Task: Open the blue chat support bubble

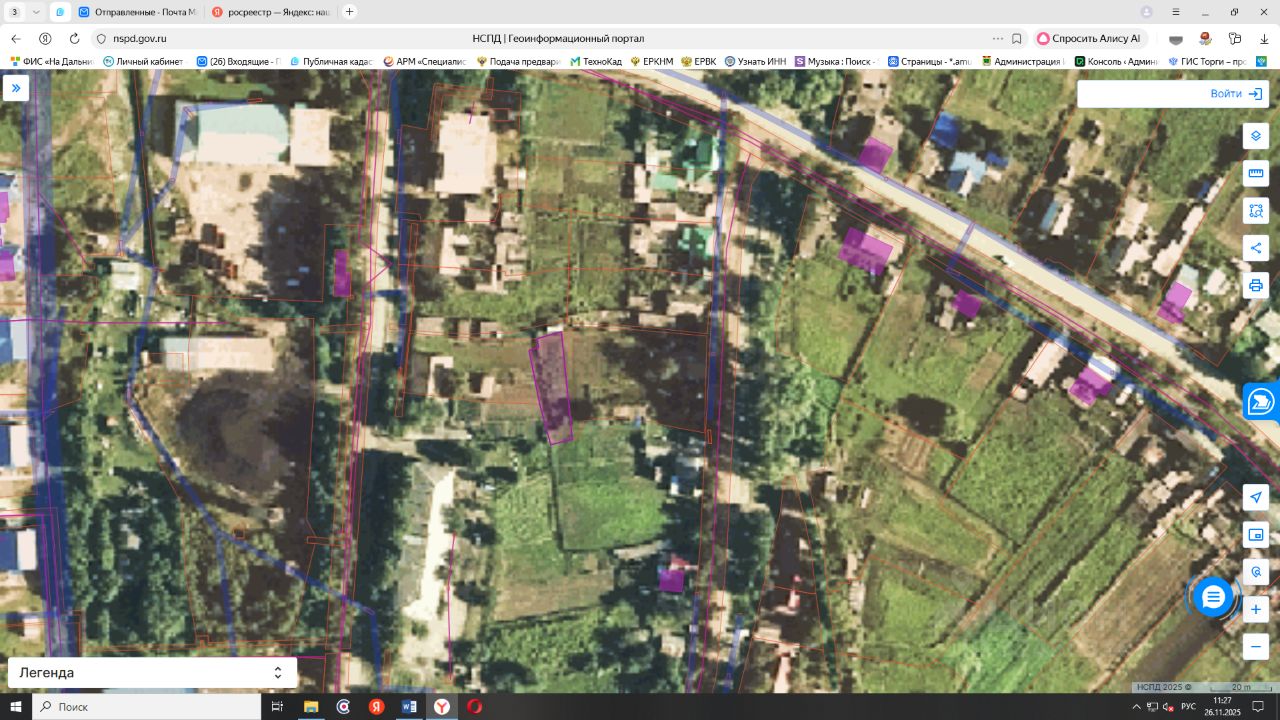Action: pyautogui.click(x=1213, y=597)
